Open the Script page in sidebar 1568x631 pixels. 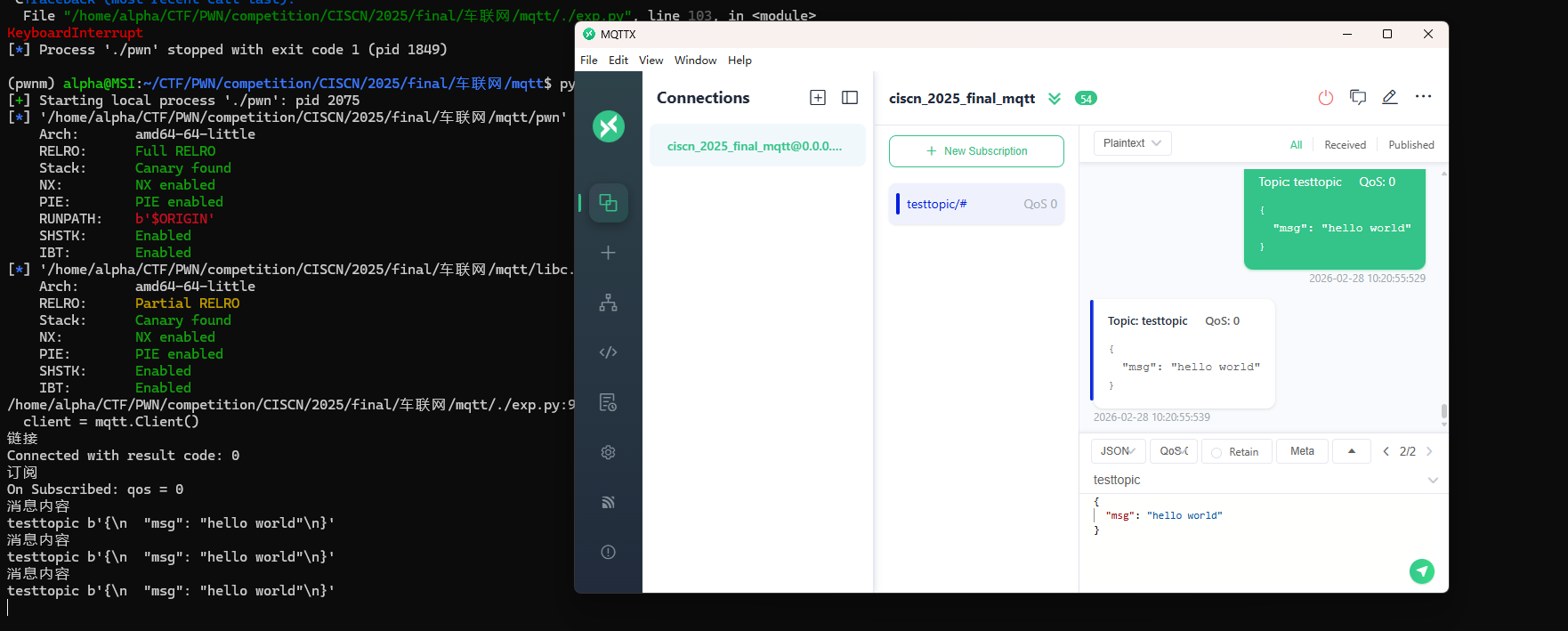(x=608, y=352)
